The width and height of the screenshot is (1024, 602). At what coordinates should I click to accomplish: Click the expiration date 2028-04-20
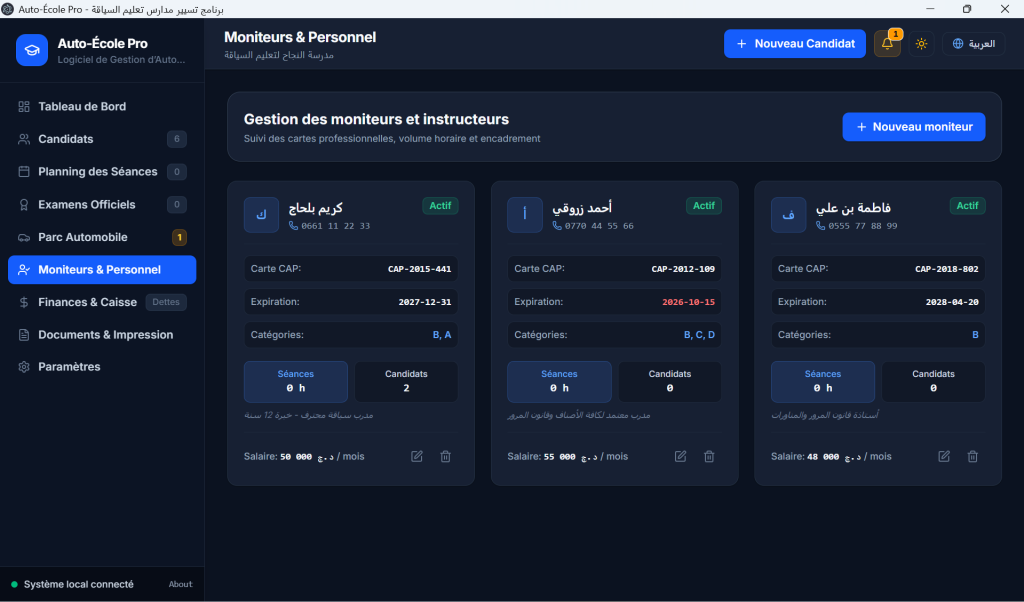(x=952, y=302)
